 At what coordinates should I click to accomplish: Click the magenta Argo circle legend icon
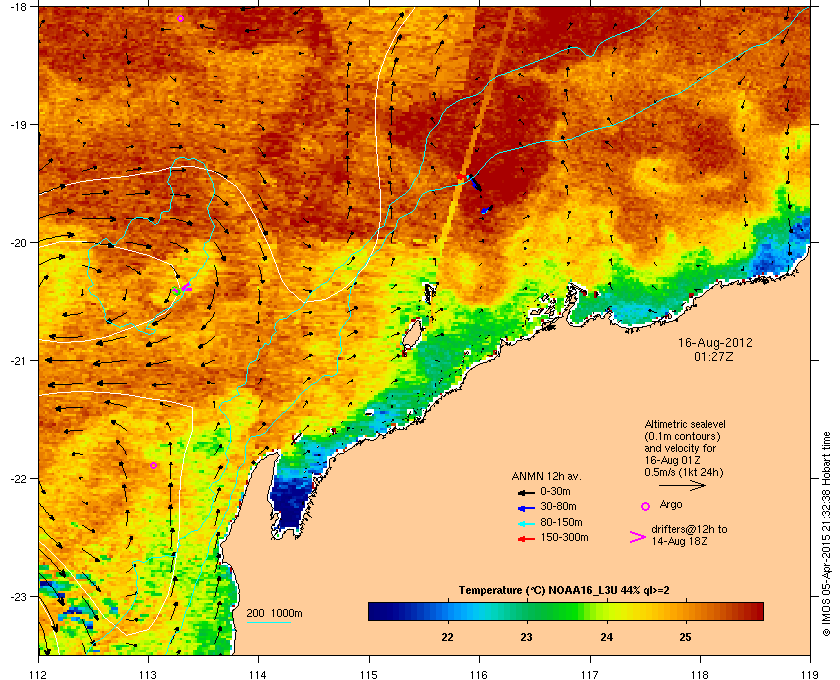646,506
